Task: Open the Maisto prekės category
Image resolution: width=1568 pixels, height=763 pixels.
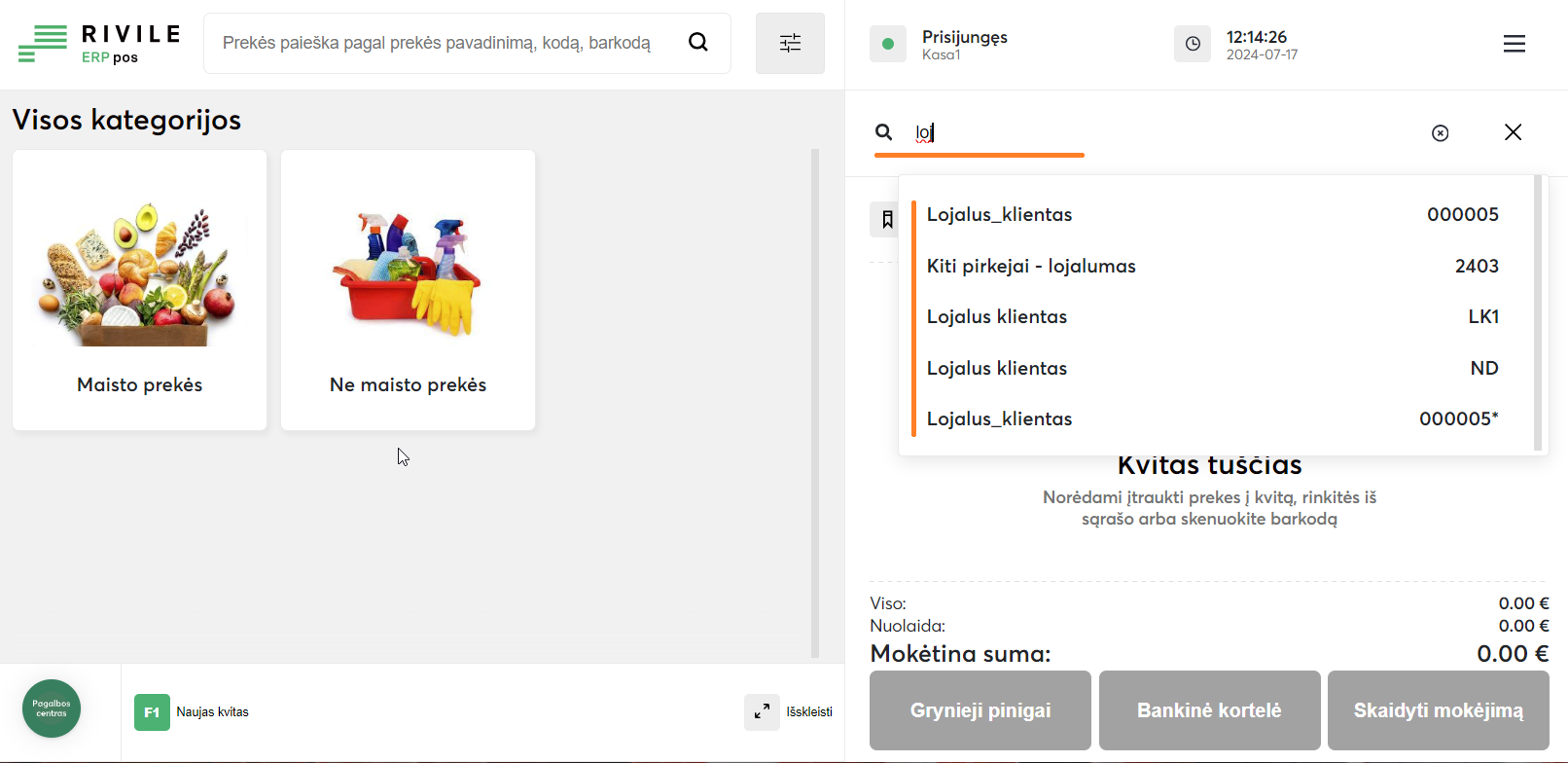Action: [x=140, y=290]
